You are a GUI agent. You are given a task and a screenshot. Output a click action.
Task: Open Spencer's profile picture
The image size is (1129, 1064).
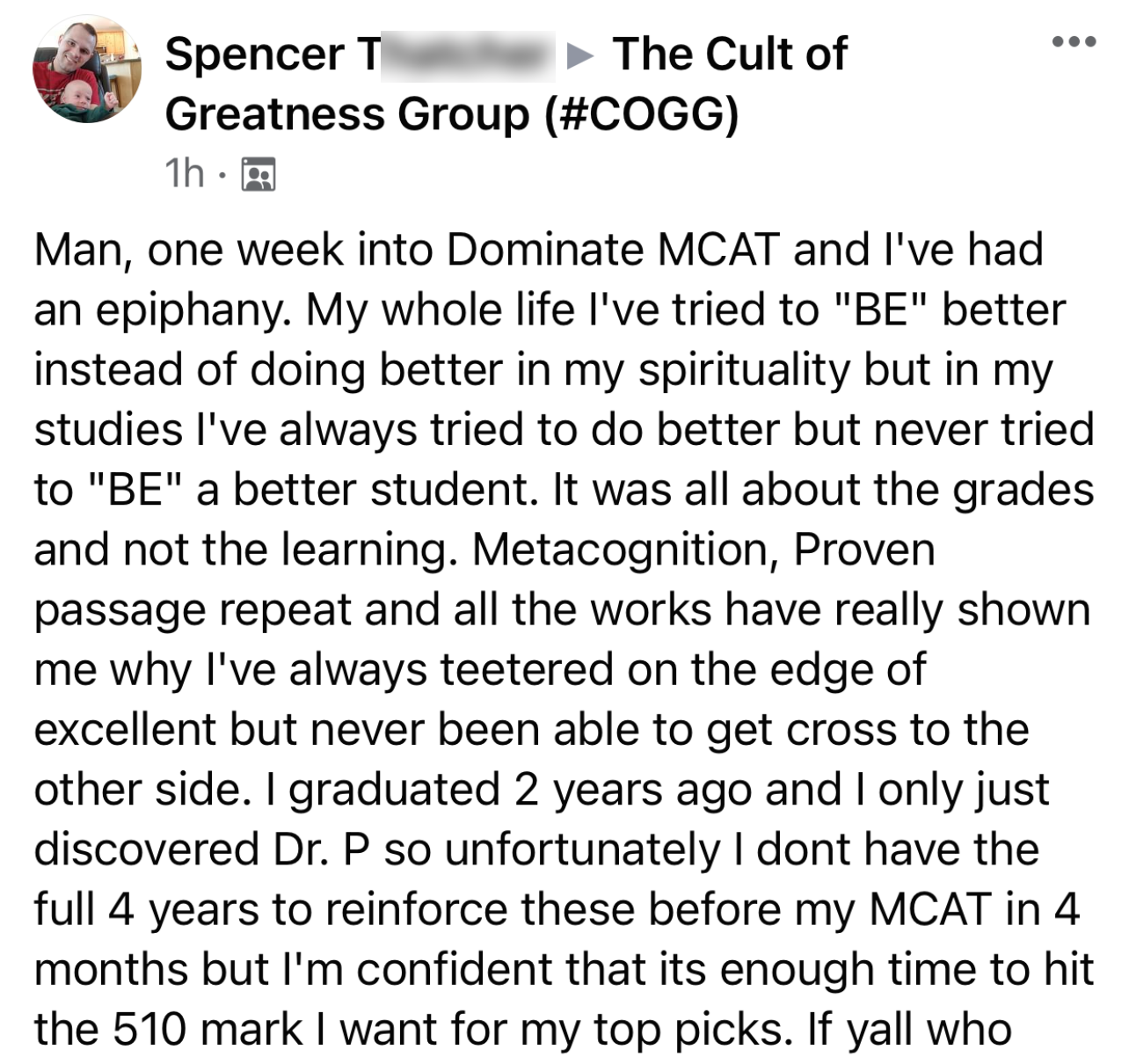pos(87,69)
